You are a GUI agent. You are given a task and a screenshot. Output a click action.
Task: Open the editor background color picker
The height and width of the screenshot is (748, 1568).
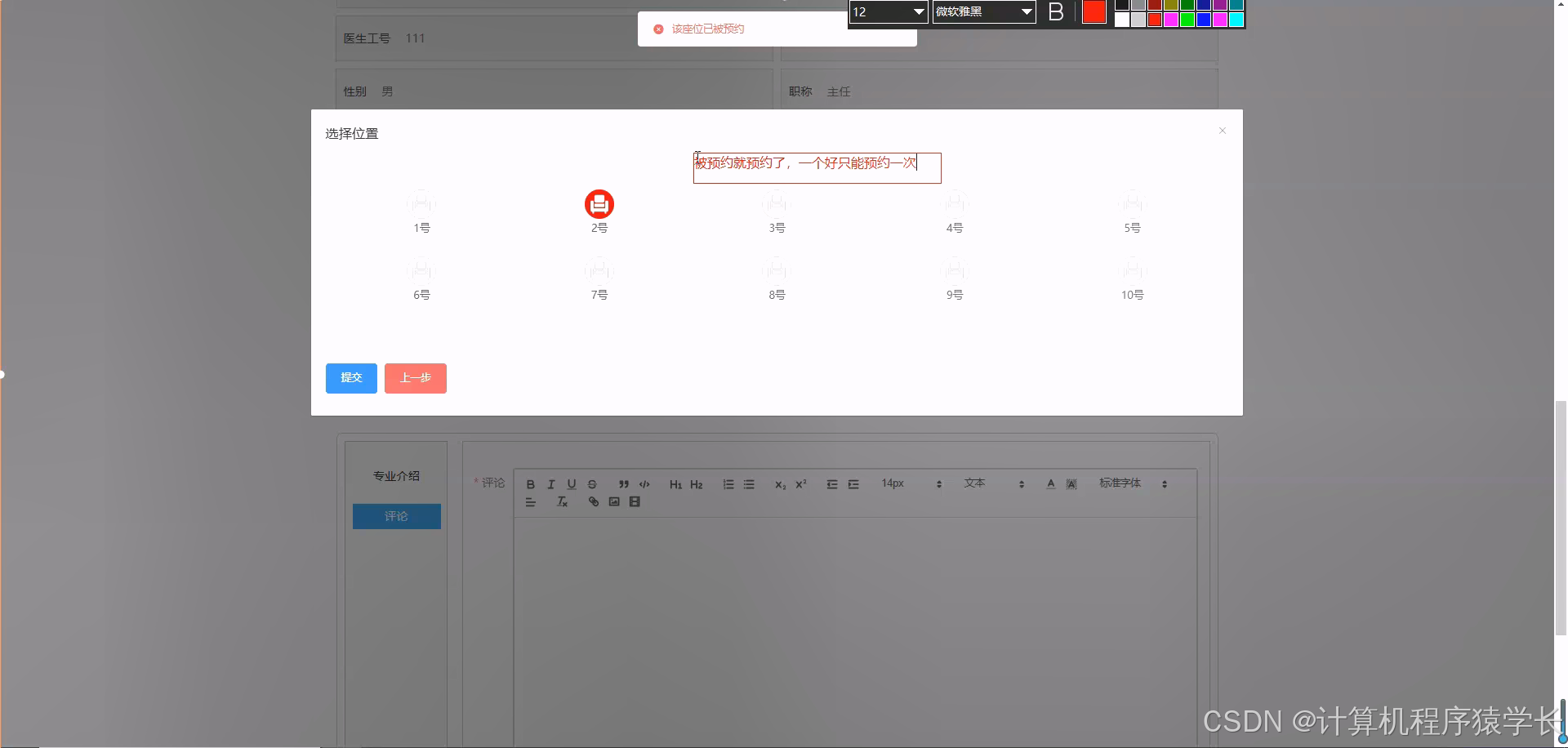coord(1071,484)
